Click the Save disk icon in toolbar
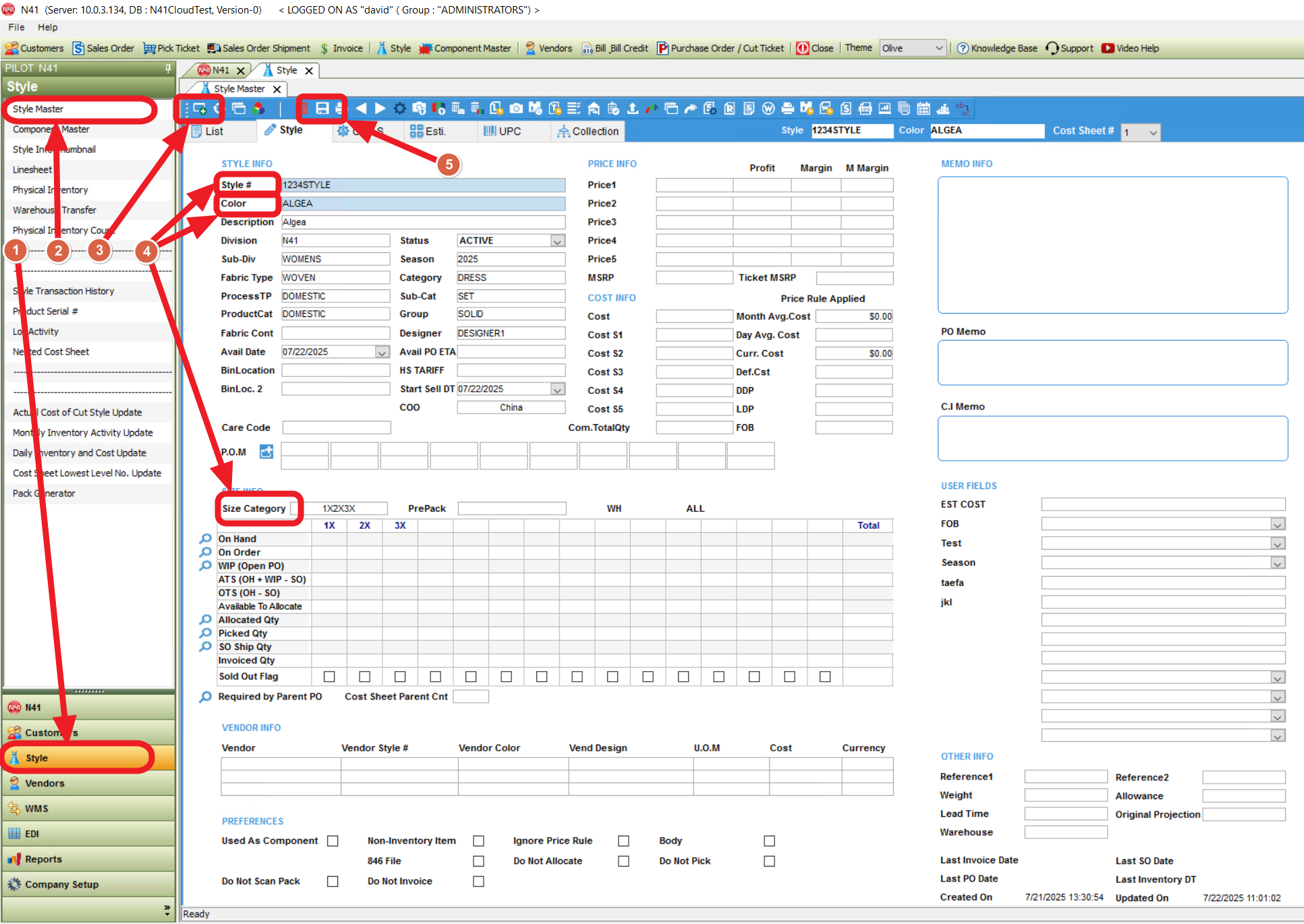The width and height of the screenshot is (1304, 924). (x=322, y=109)
